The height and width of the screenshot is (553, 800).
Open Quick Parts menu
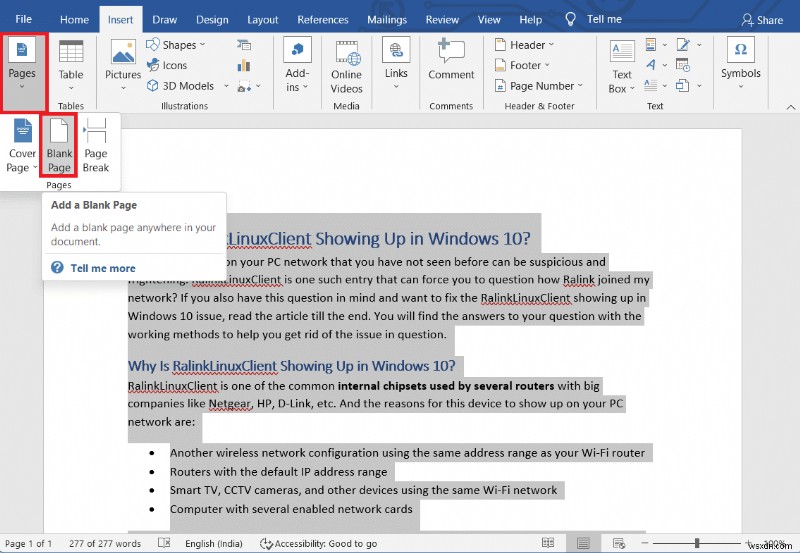click(656, 45)
